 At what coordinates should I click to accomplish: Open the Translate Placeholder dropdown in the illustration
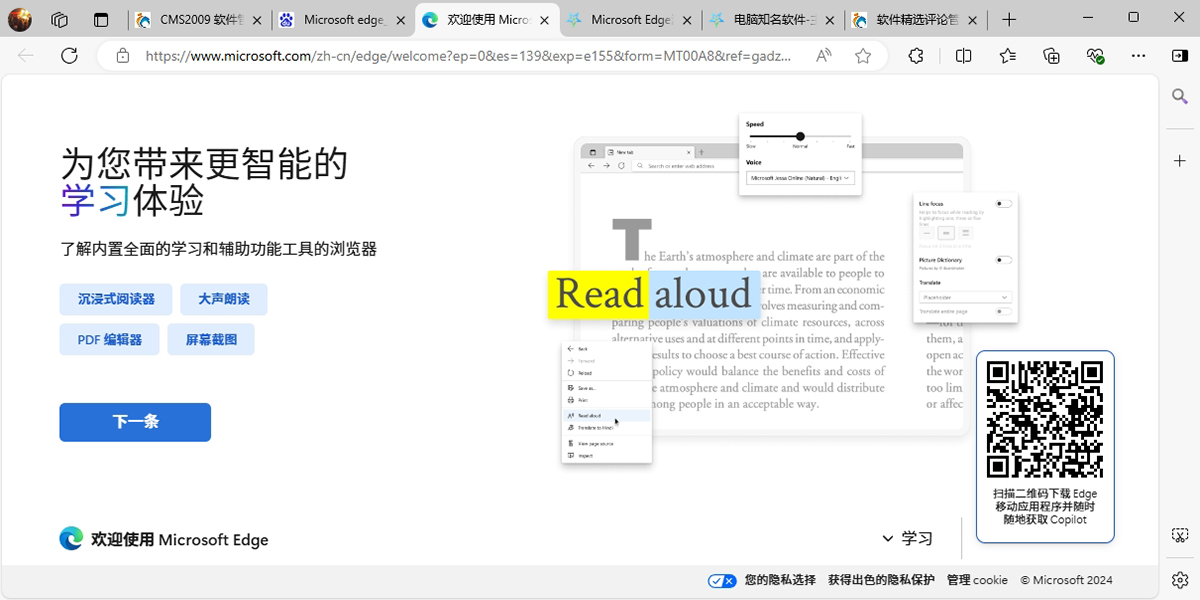(x=965, y=297)
